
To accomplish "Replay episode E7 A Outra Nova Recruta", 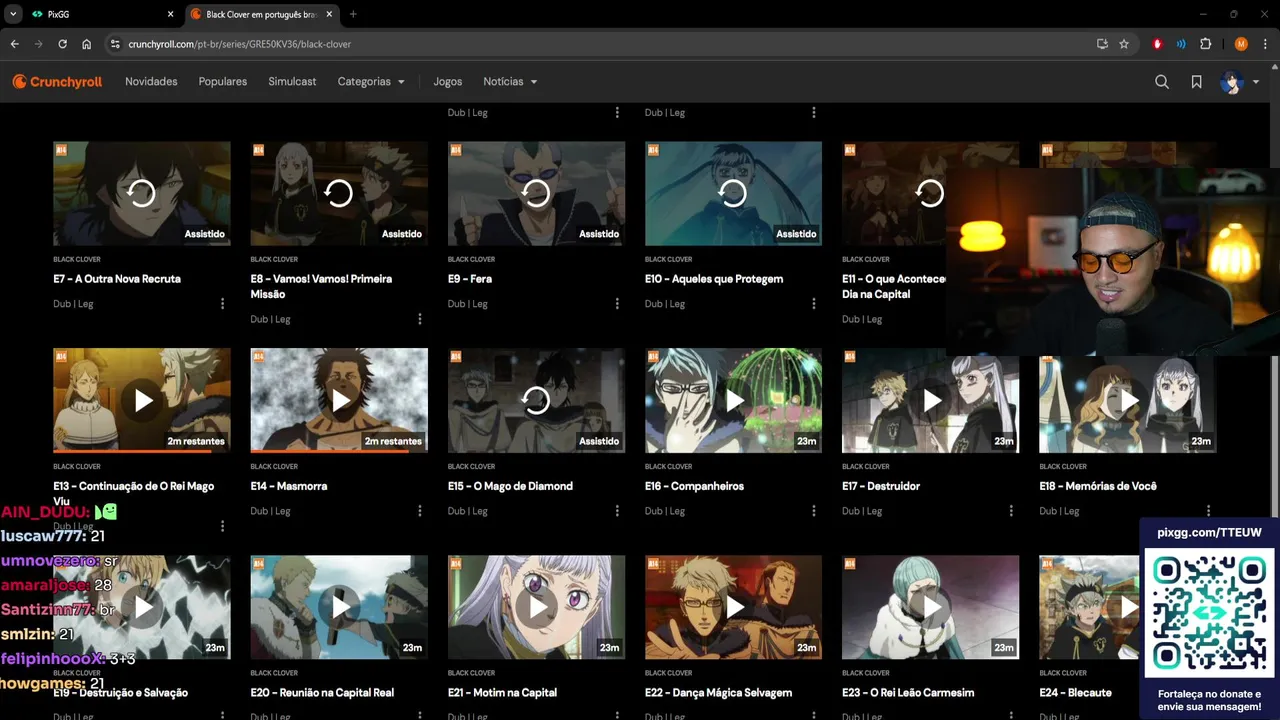I will click(x=142, y=193).
